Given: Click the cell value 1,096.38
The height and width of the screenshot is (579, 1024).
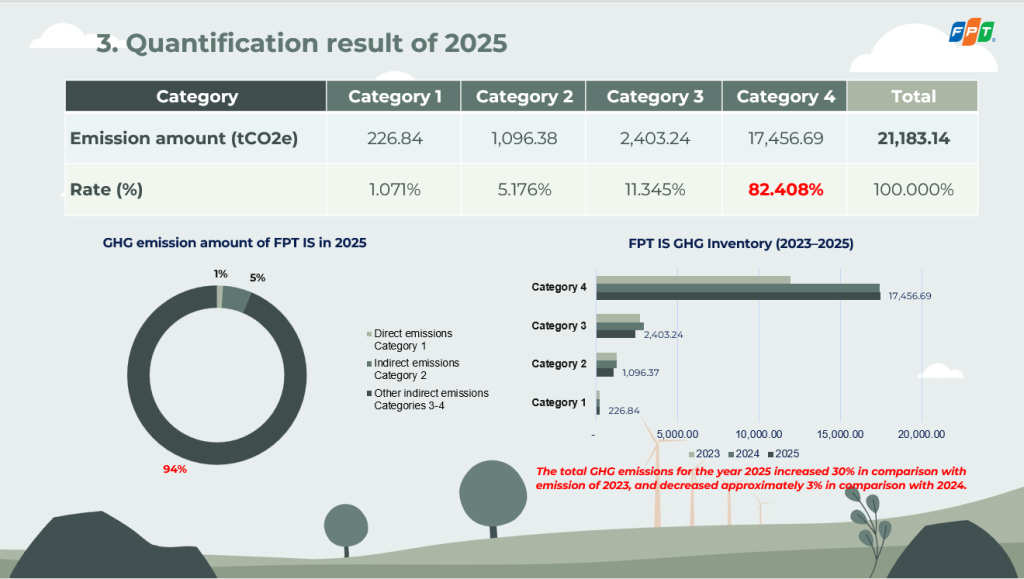Looking at the screenshot, I should [x=524, y=138].
